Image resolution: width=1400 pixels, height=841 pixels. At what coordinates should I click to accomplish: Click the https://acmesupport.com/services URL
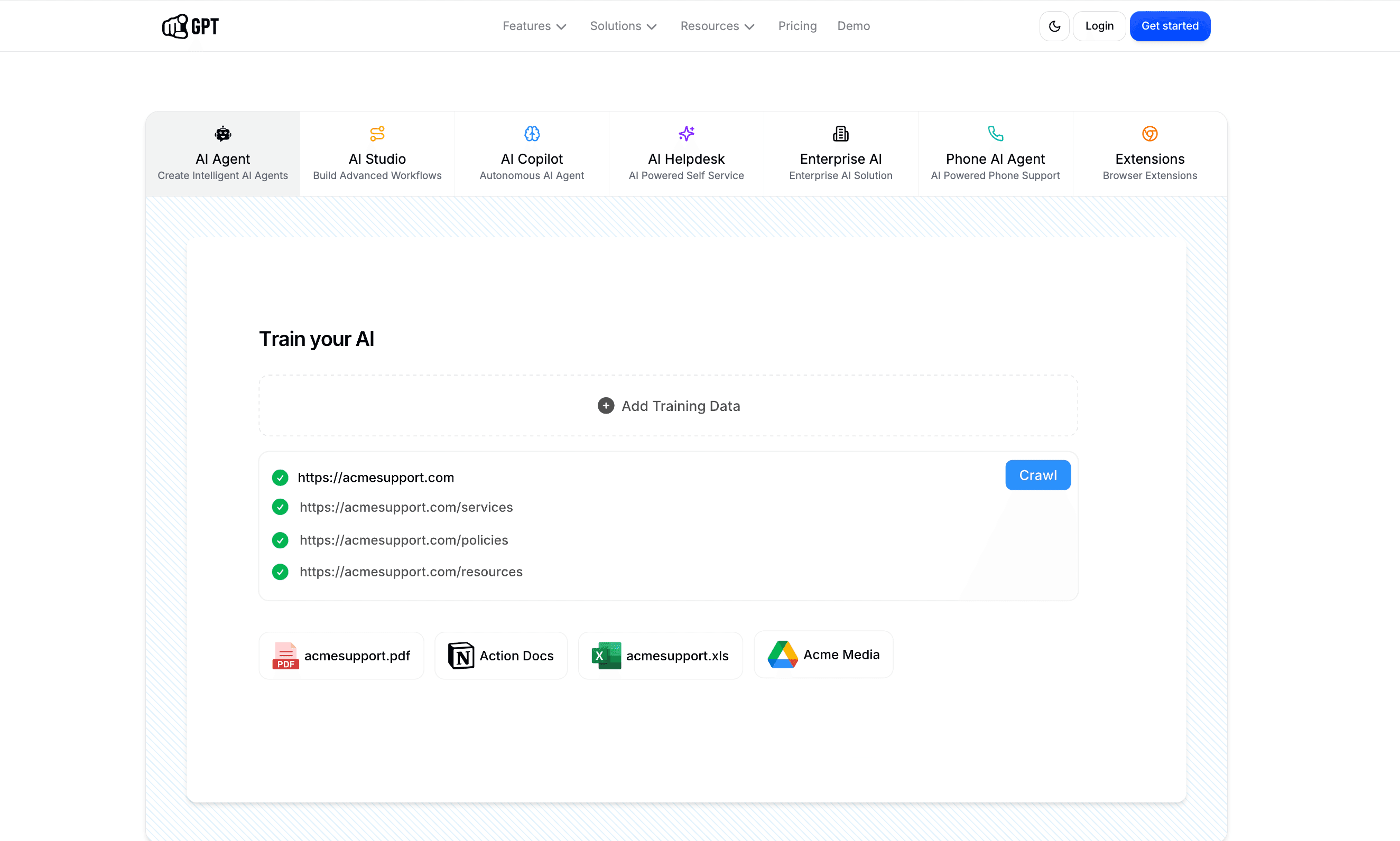[x=406, y=507]
